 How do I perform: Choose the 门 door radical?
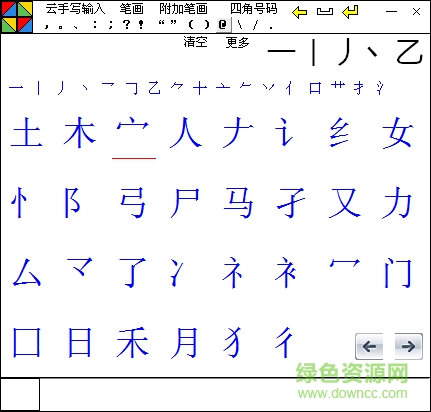pos(398,272)
